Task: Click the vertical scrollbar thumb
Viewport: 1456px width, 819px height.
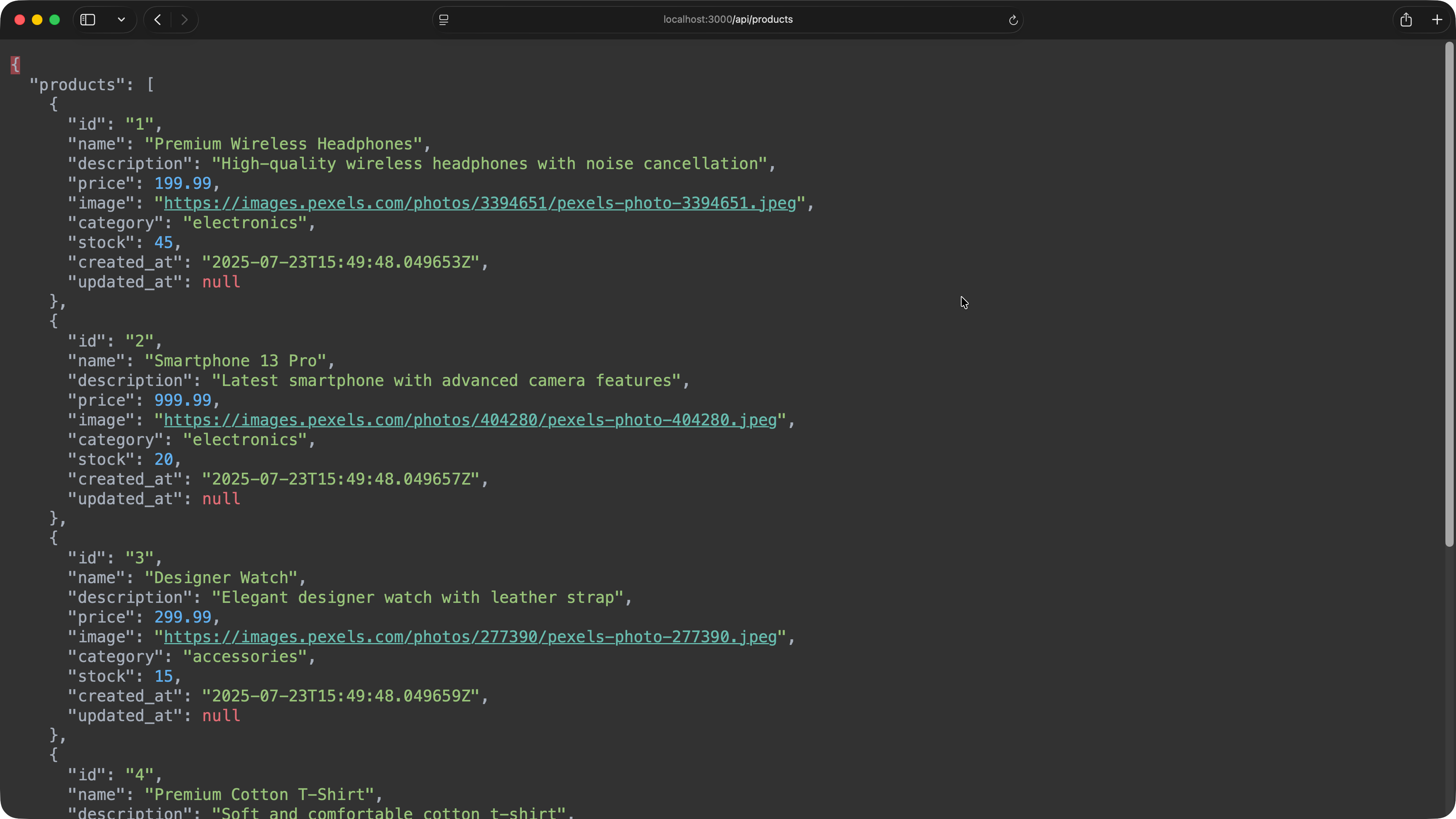Action: (x=1449, y=294)
